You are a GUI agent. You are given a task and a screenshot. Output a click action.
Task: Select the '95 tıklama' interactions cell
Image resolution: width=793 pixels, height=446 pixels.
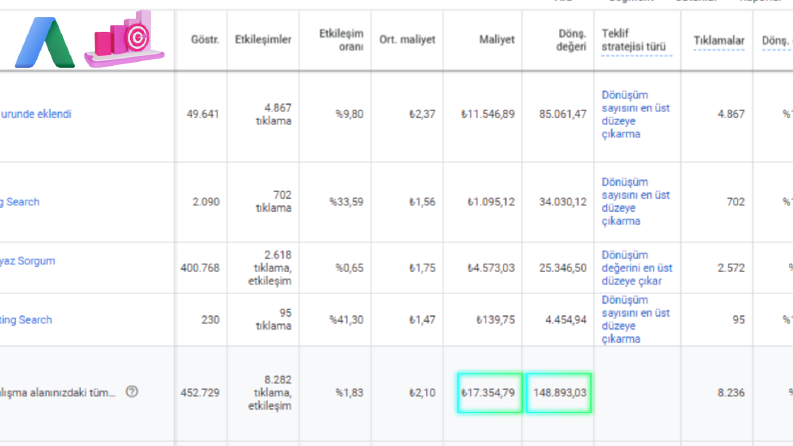point(274,320)
